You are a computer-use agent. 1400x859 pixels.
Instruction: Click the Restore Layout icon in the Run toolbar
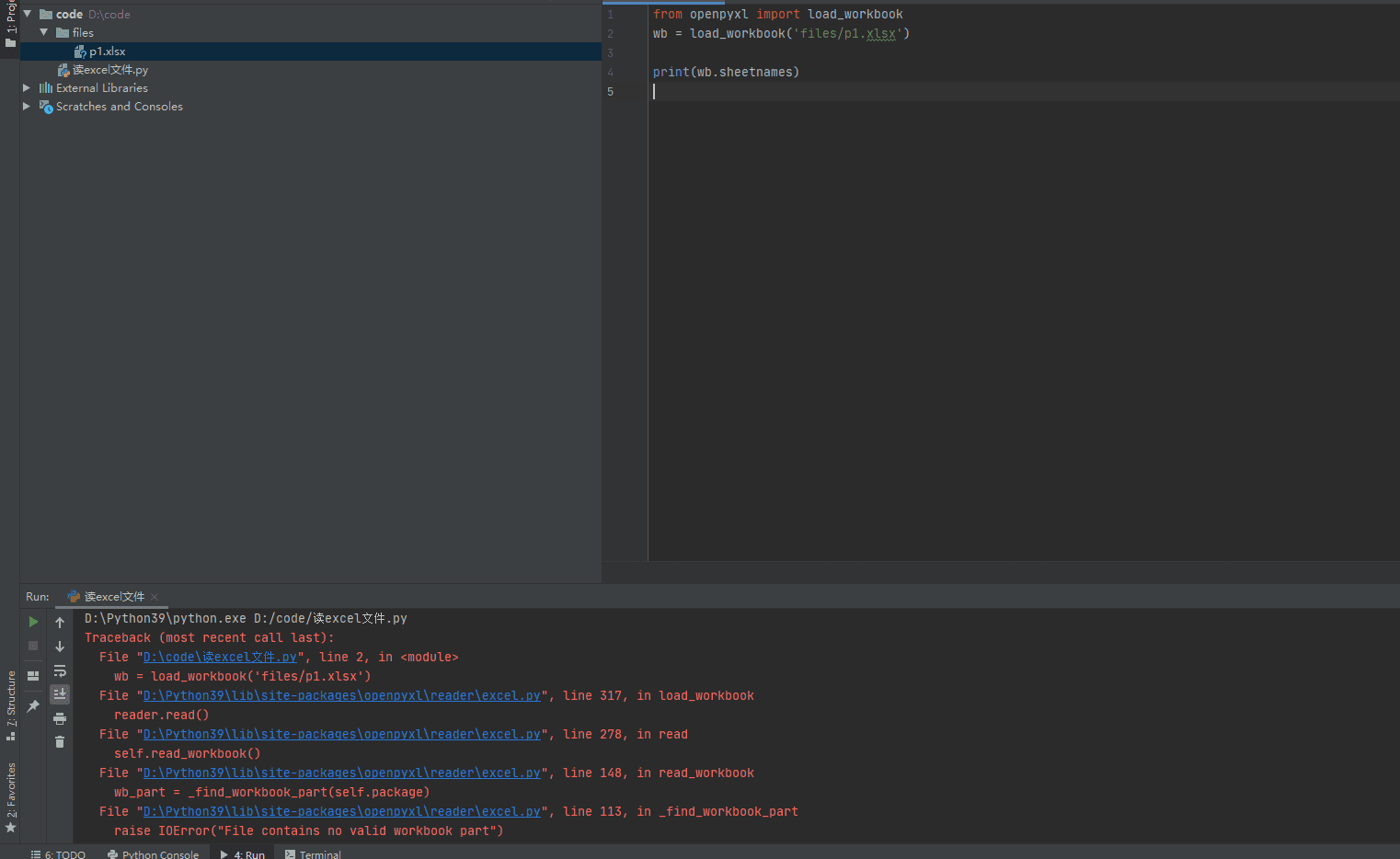pos(33,676)
